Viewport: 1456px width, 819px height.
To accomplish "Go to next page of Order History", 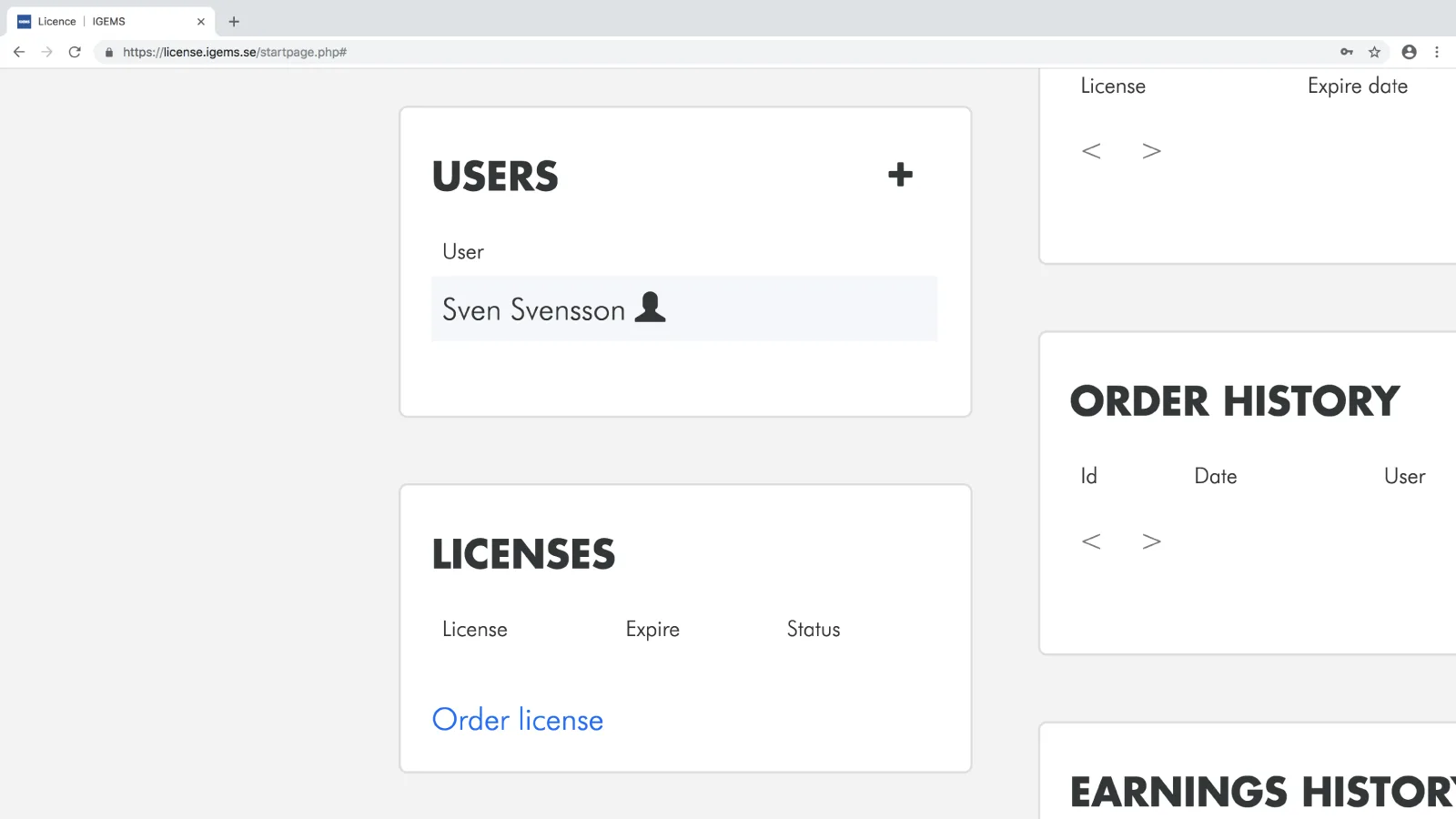I will [1151, 541].
